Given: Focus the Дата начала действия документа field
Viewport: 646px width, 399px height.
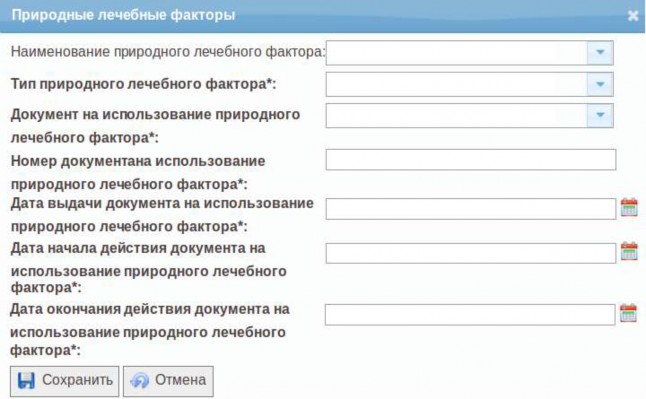Looking at the screenshot, I should pos(471,253).
